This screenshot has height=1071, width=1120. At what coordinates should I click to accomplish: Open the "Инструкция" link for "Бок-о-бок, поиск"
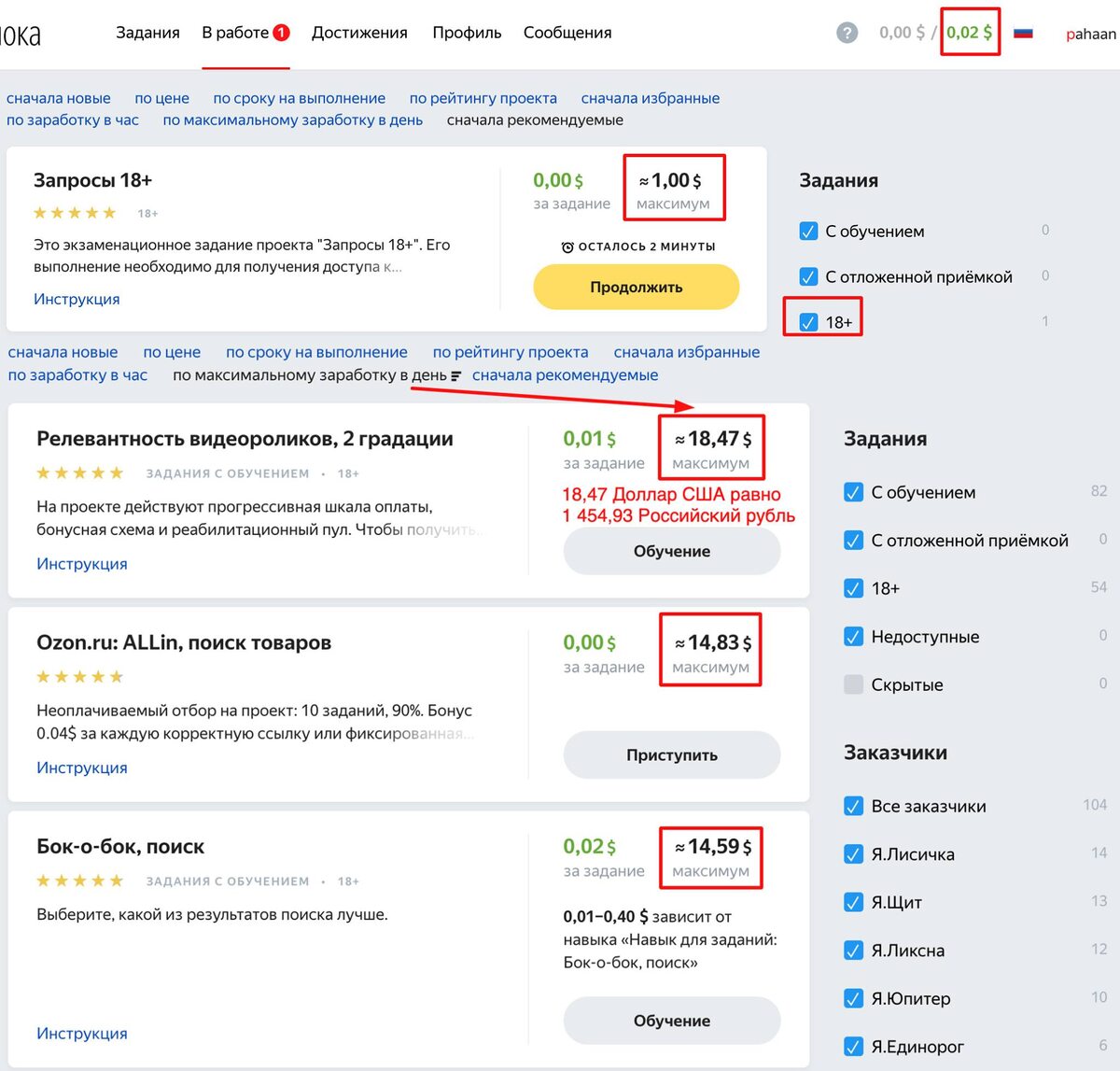(x=82, y=1033)
